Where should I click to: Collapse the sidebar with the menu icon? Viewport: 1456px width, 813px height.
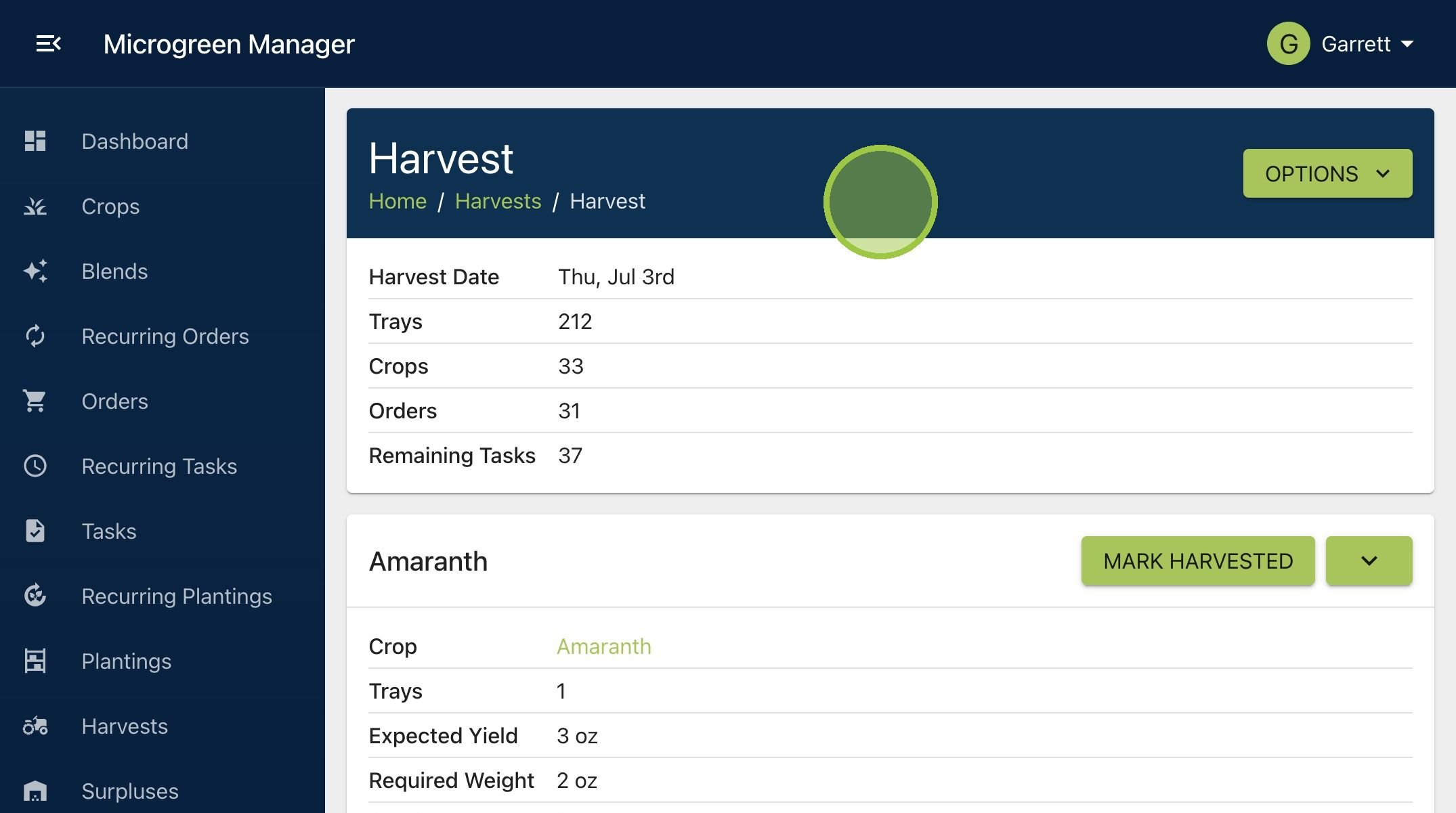click(48, 44)
